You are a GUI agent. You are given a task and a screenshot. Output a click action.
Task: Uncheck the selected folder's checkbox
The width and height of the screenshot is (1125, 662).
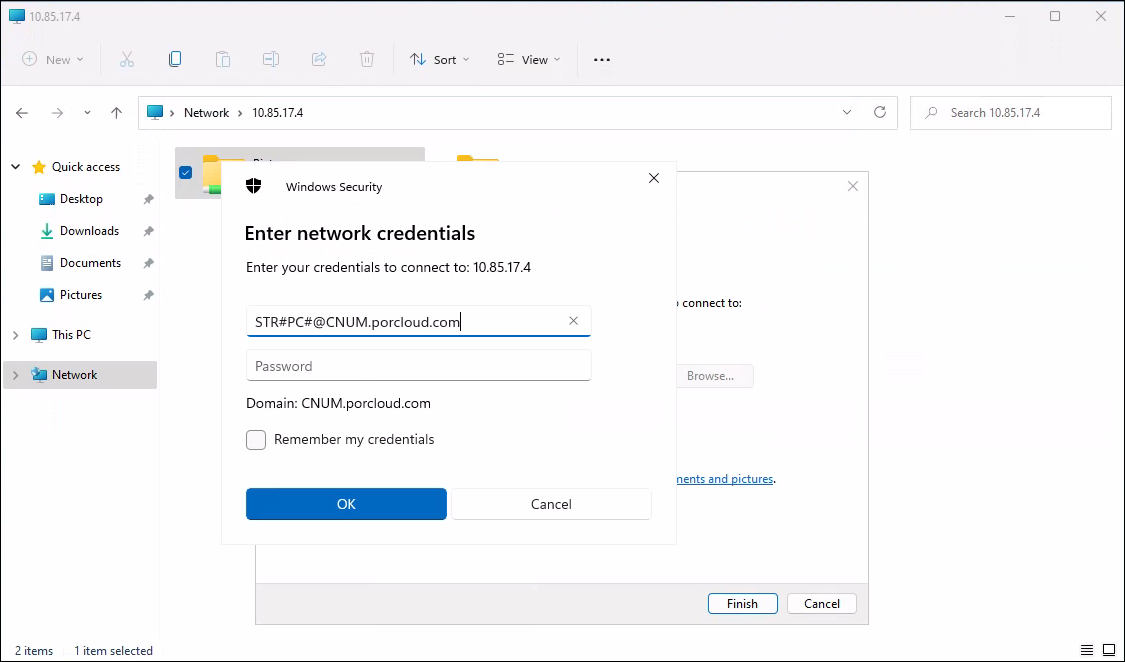185,172
